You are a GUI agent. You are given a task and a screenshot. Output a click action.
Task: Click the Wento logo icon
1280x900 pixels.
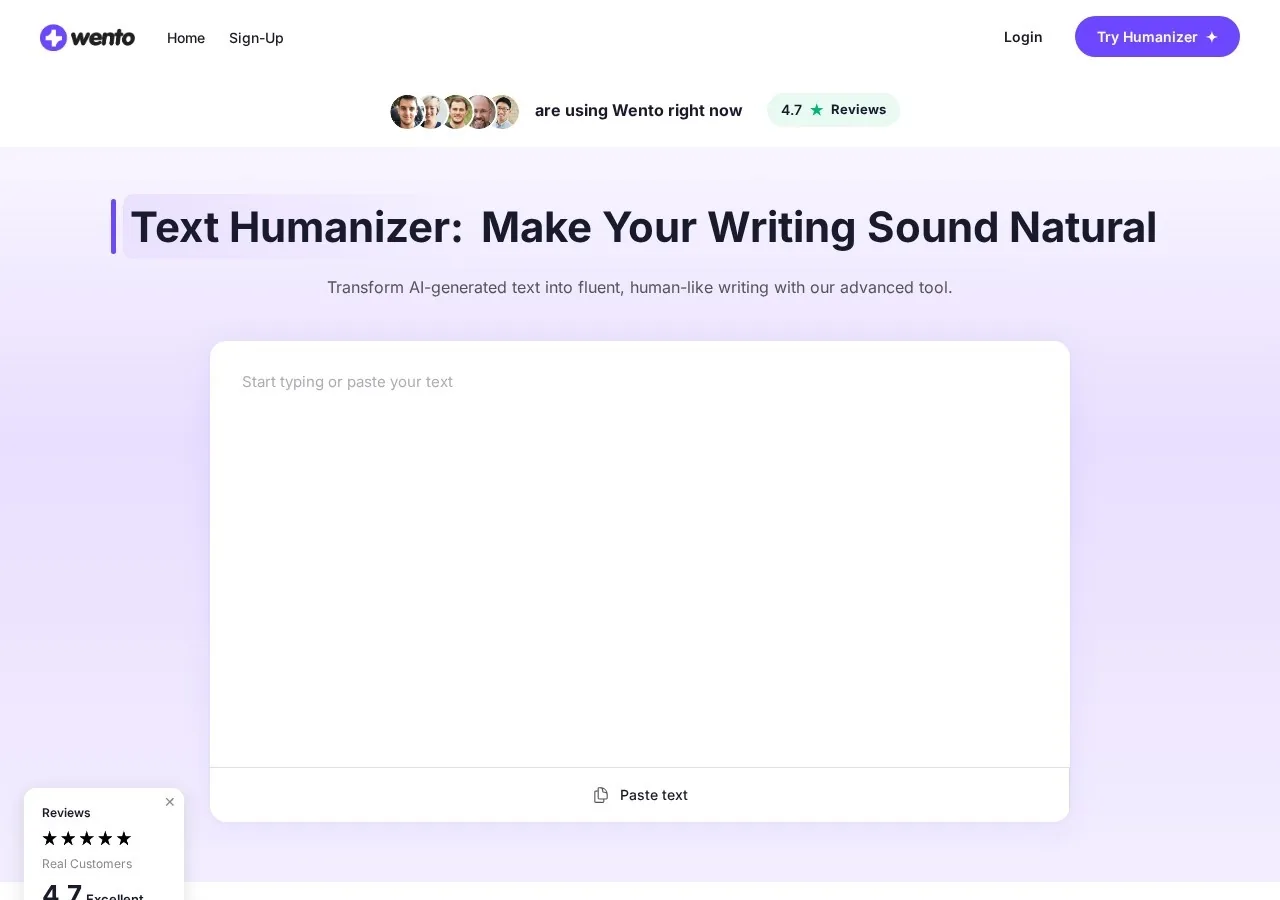point(53,38)
